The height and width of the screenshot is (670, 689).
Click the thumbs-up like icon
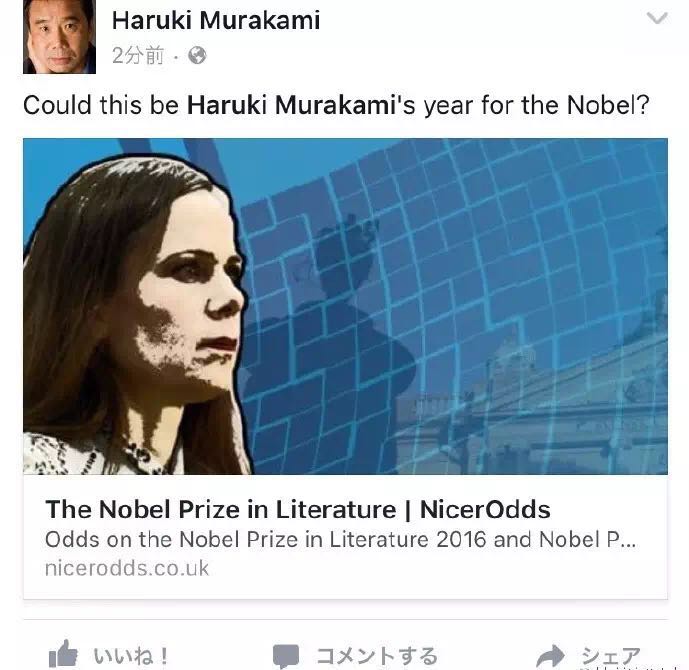coord(63,654)
